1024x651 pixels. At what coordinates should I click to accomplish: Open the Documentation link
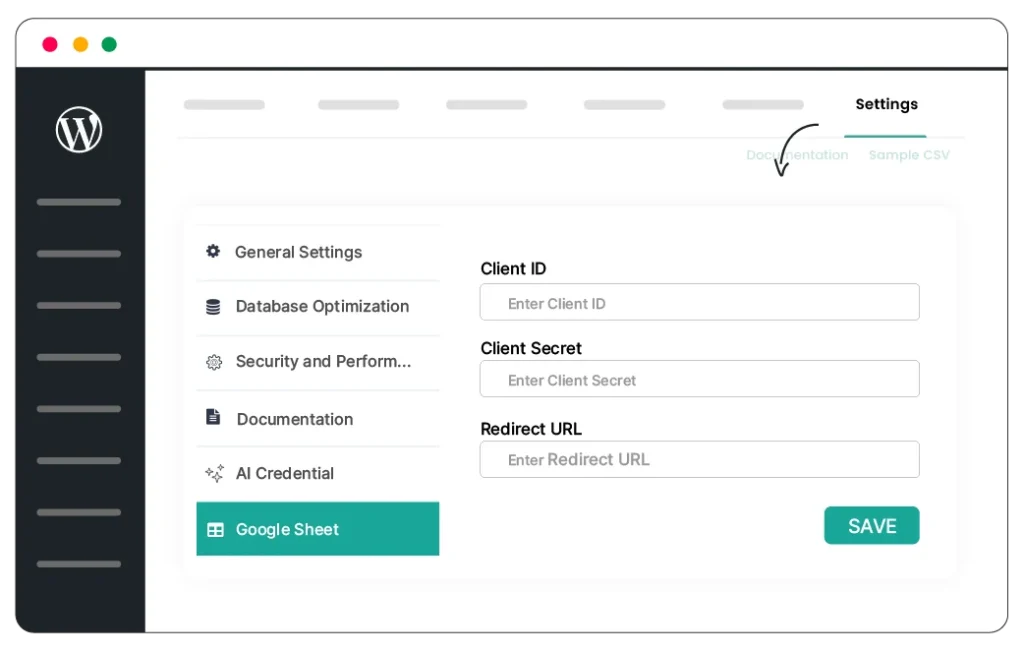(x=797, y=155)
